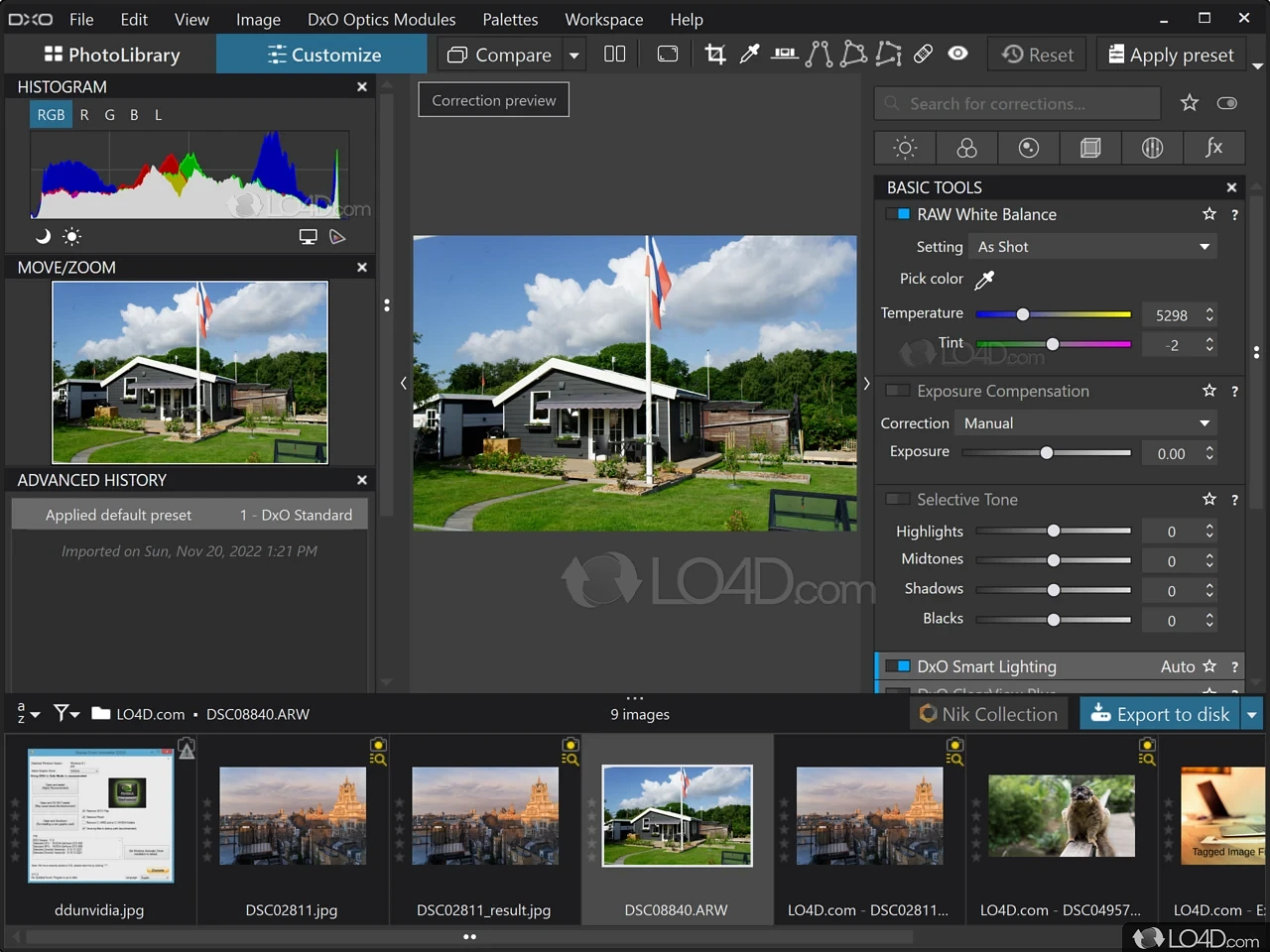Open the Local adjustments palette tab icon
The width and height of the screenshot is (1270, 952).
point(1152,148)
